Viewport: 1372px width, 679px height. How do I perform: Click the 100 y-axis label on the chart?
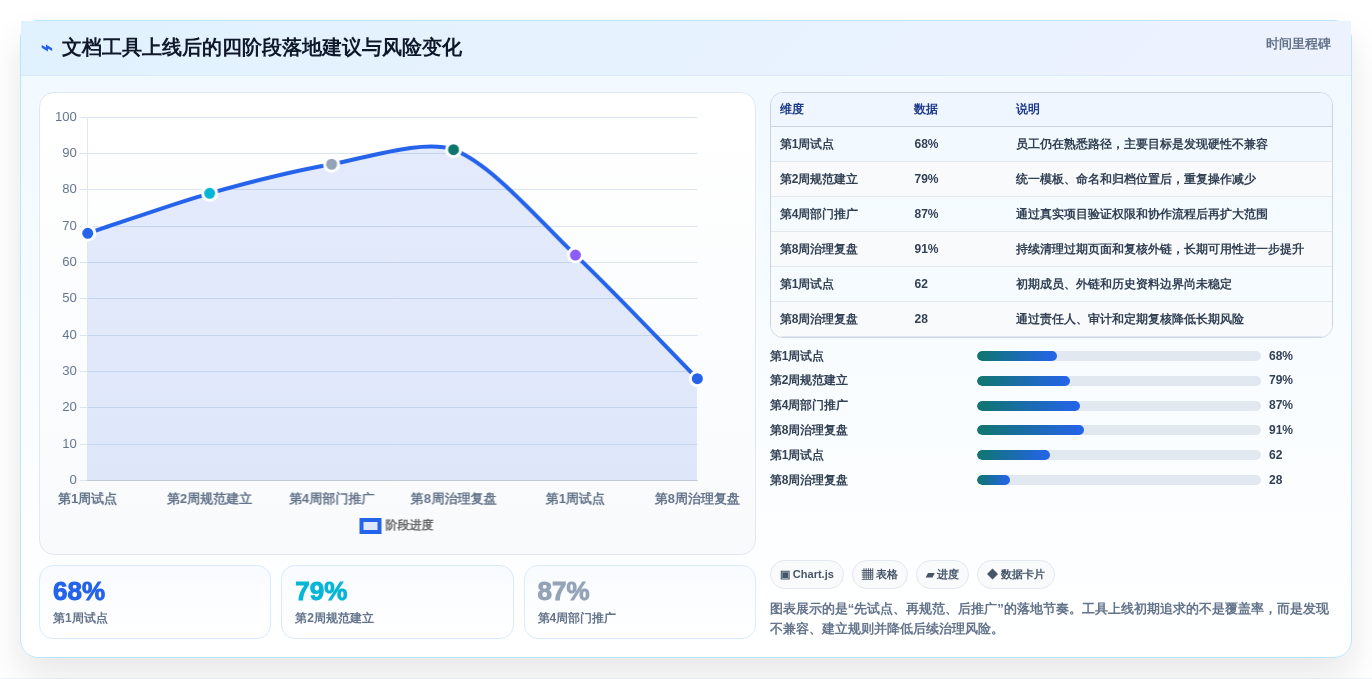pyautogui.click(x=66, y=117)
